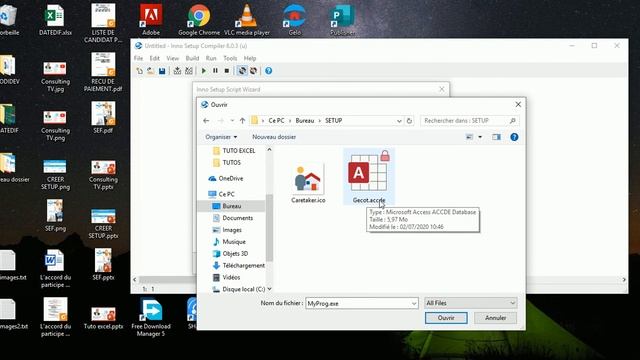The height and width of the screenshot is (360, 640).
Task: Select Bureau in navigation pane
Action: pyautogui.click(x=232, y=206)
